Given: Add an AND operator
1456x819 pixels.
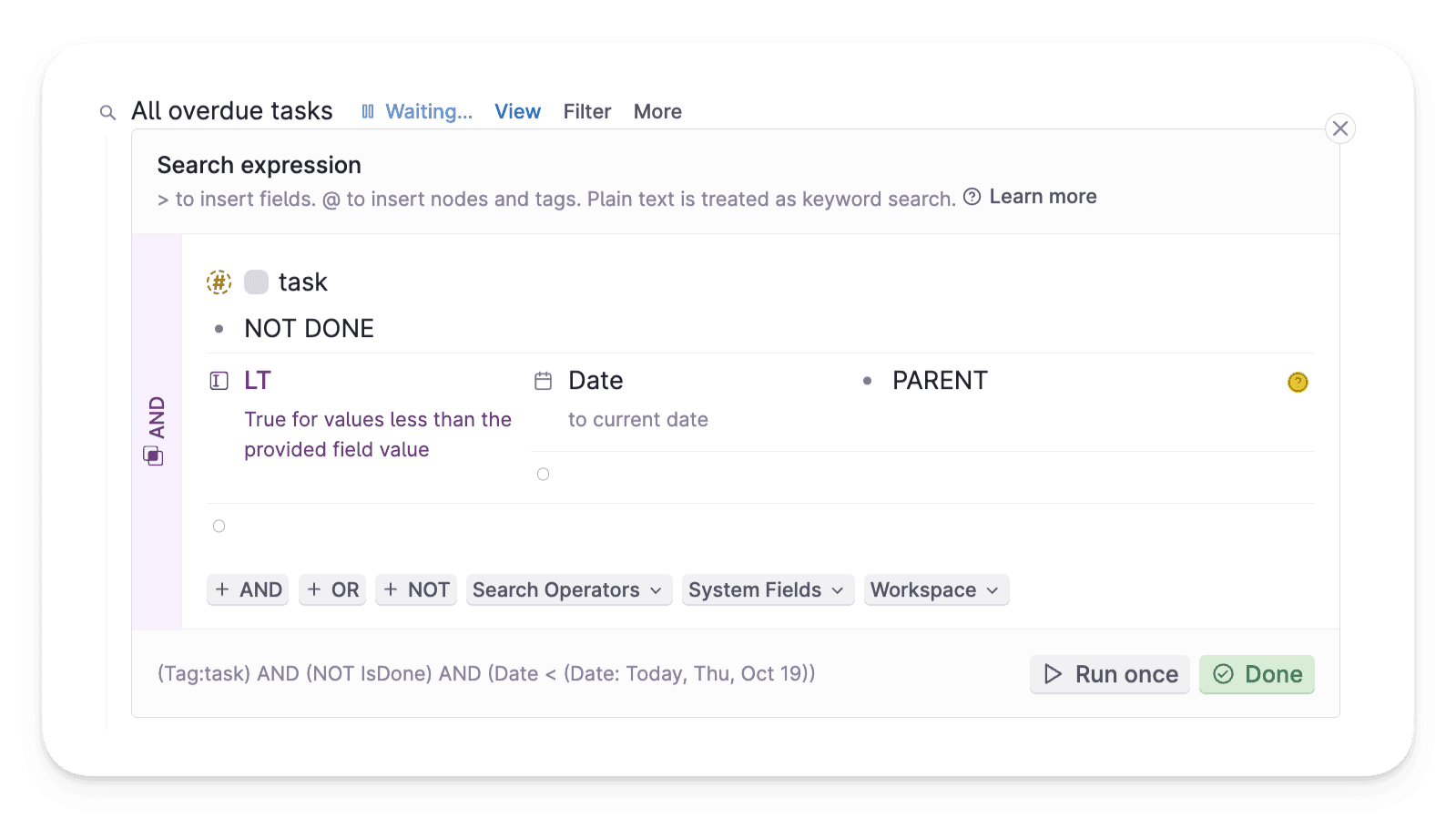Looking at the screenshot, I should tap(248, 590).
